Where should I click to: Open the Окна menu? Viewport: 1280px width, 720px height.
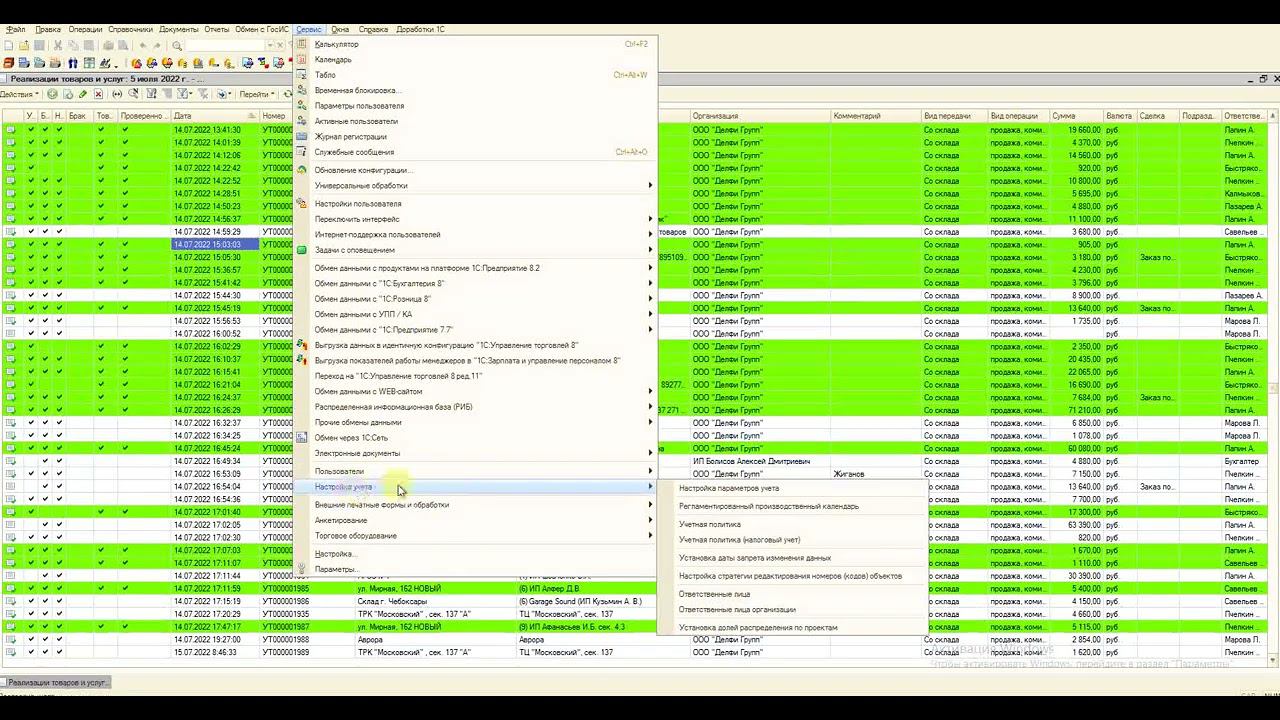click(340, 29)
